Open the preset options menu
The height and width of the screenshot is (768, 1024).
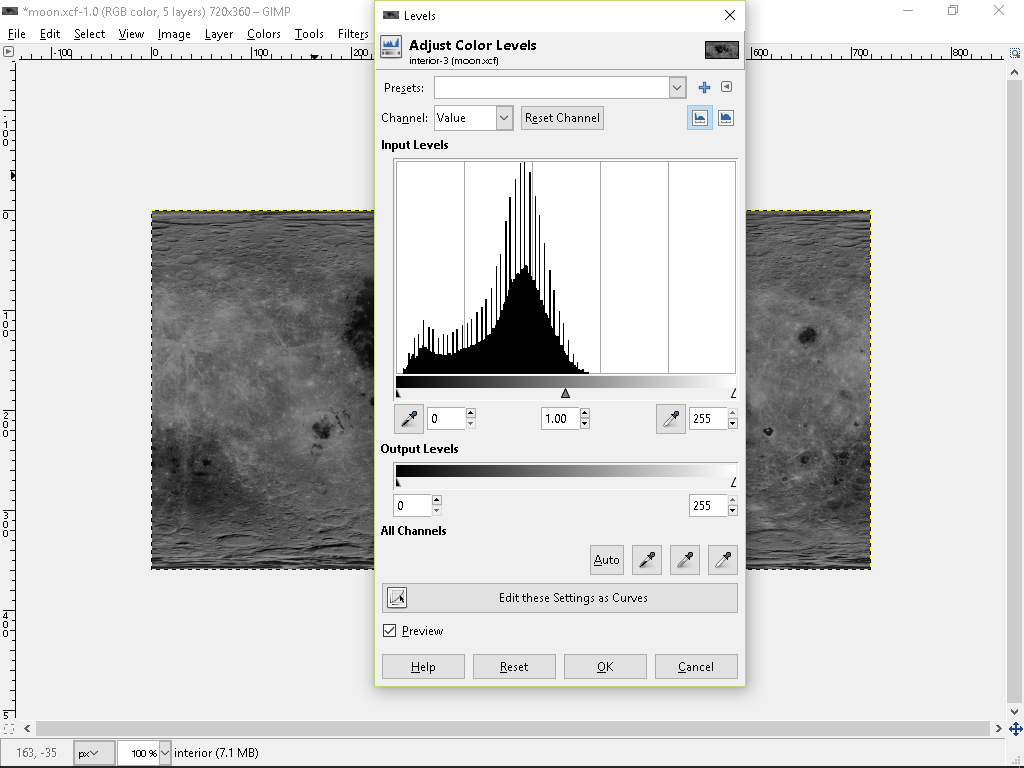tap(726, 87)
